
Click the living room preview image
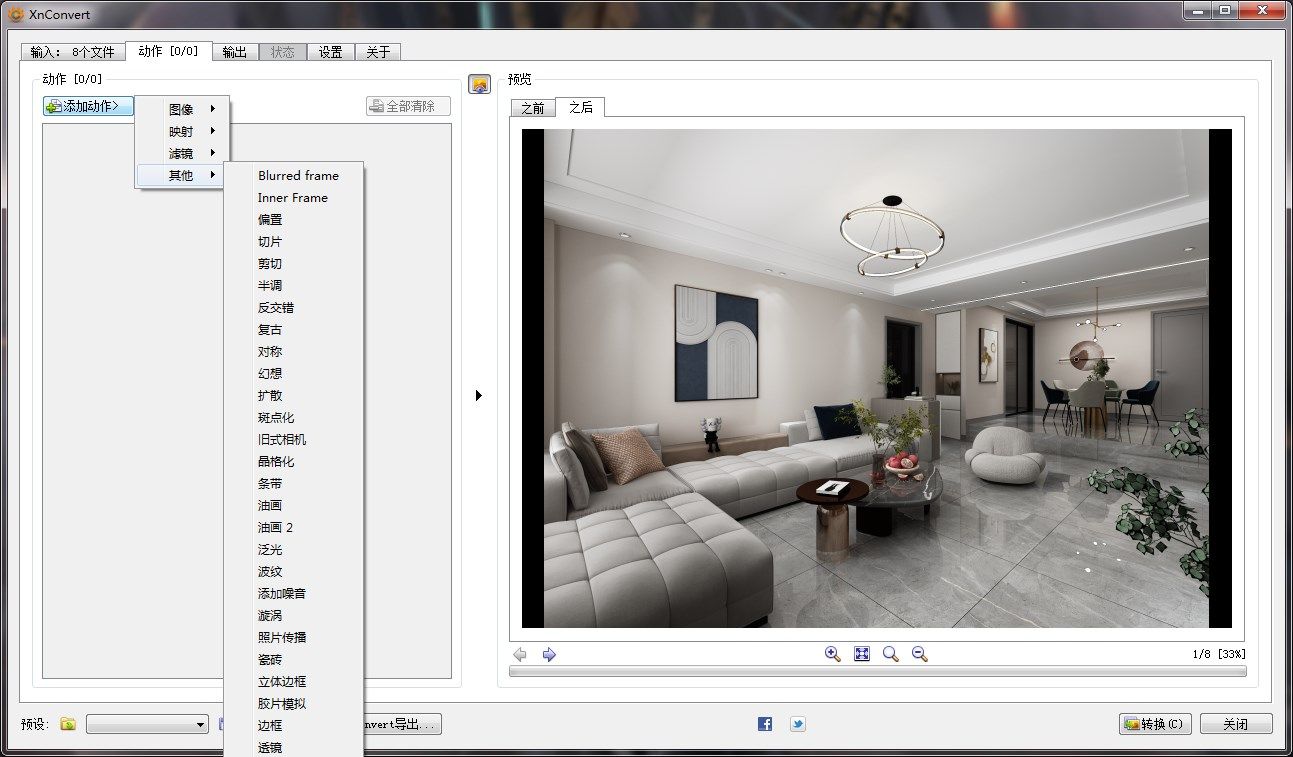coord(877,378)
